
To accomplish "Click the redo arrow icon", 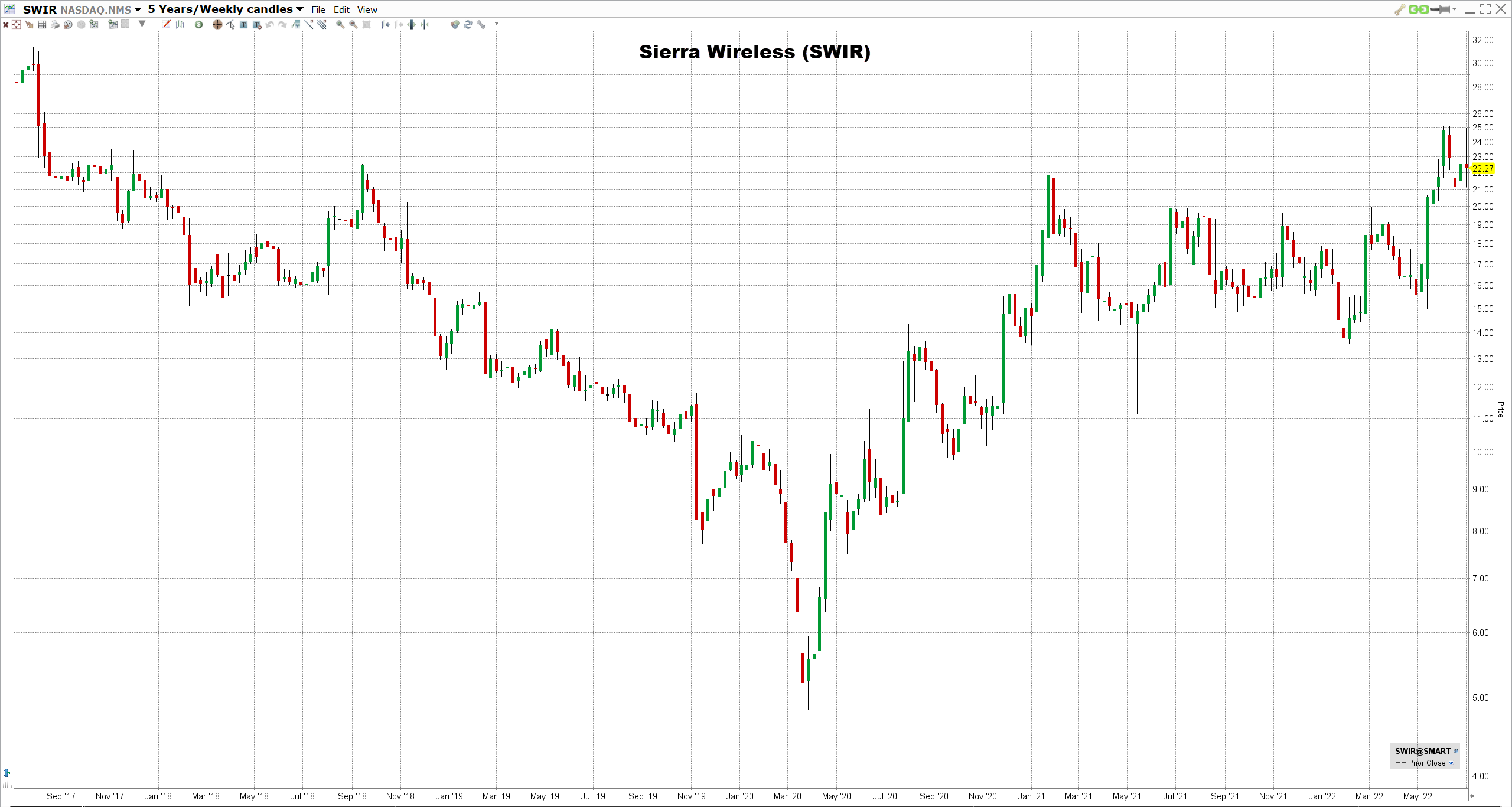I will point(282,24).
